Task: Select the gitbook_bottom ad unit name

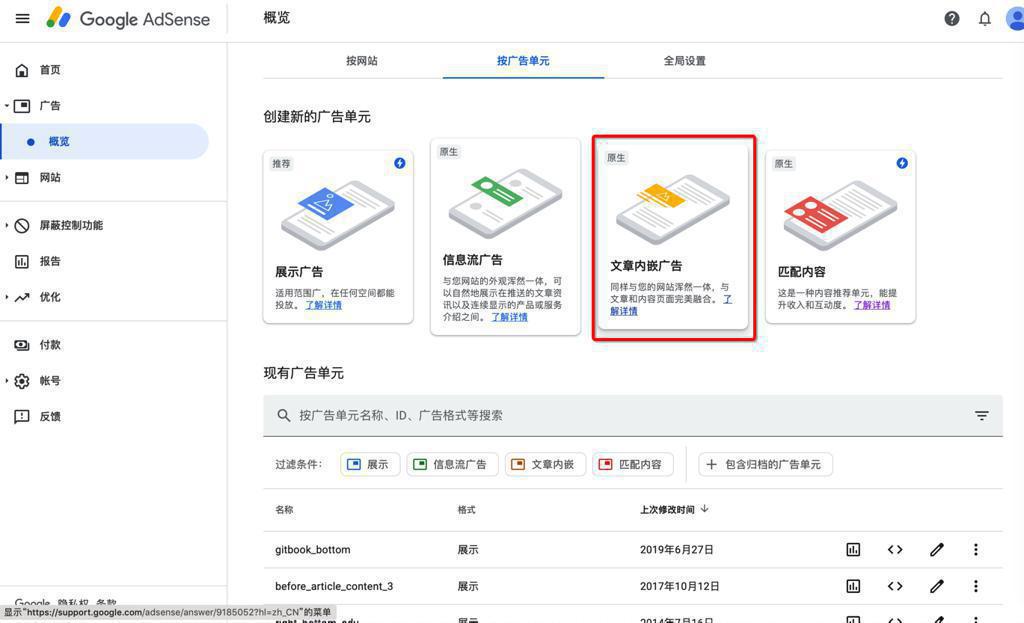Action: tap(313, 550)
